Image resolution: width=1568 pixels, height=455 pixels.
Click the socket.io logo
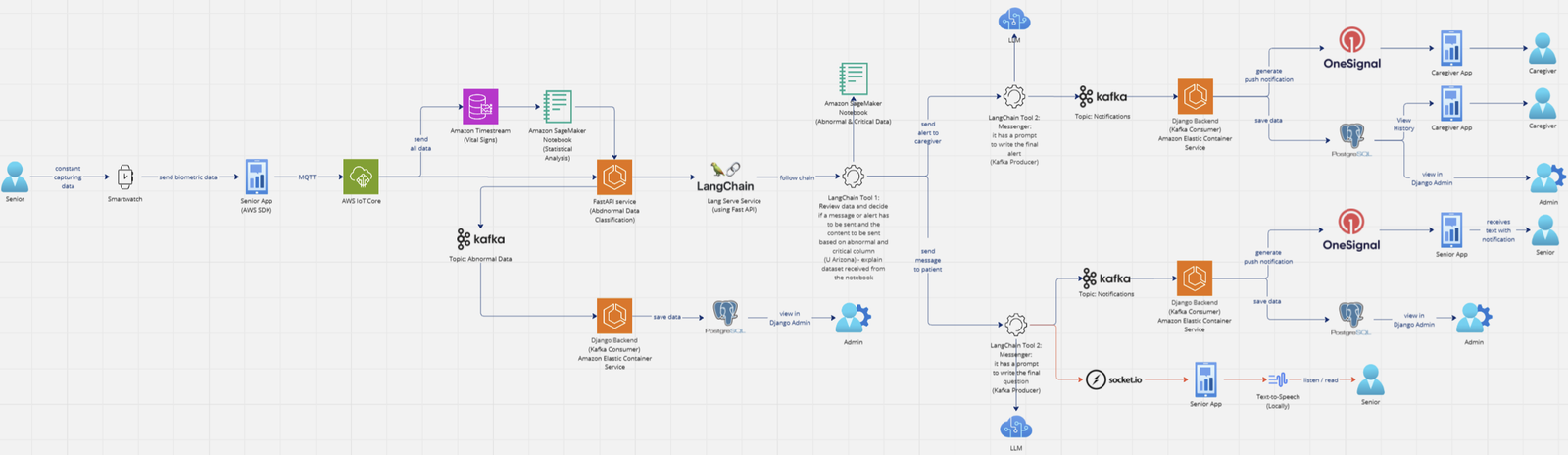(x=1114, y=379)
